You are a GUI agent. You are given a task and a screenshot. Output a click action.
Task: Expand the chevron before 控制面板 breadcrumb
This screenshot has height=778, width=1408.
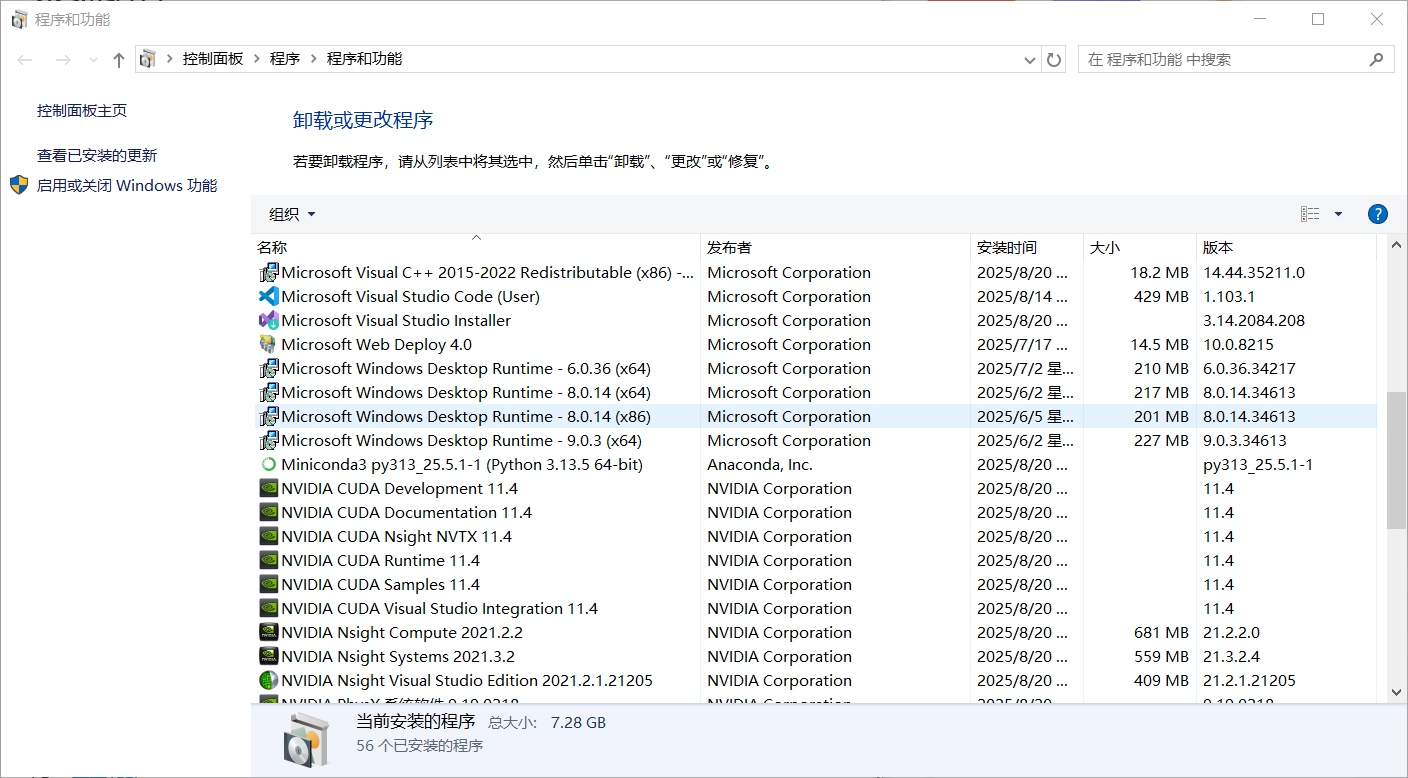(170, 59)
